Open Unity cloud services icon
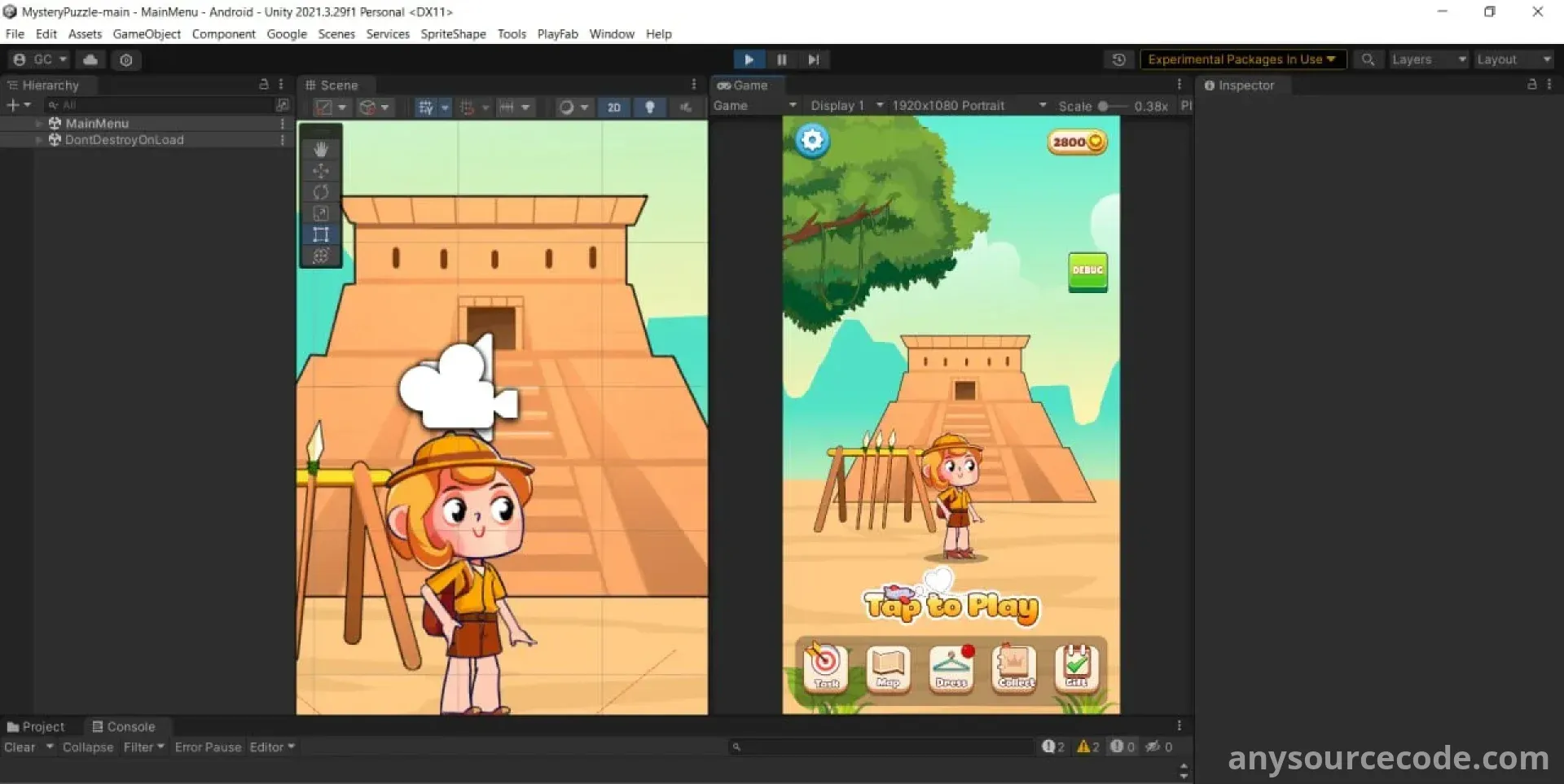The height and width of the screenshot is (784, 1564). [x=90, y=59]
